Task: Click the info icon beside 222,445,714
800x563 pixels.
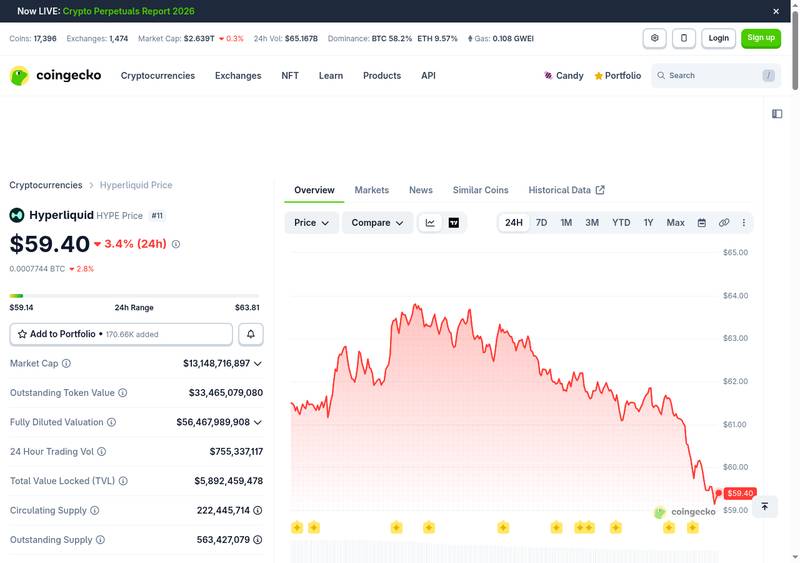Action: coord(258,510)
